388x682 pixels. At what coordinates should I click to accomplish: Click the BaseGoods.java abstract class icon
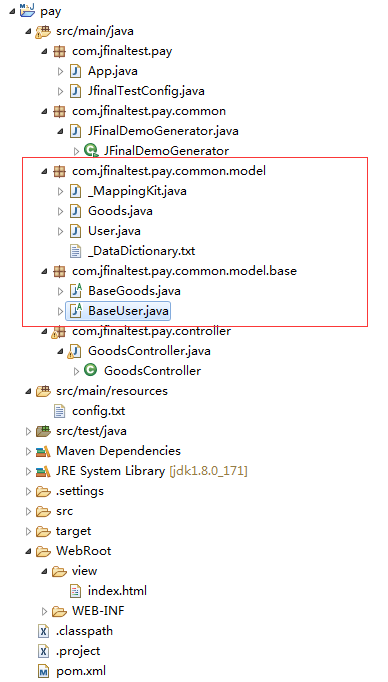[76, 291]
